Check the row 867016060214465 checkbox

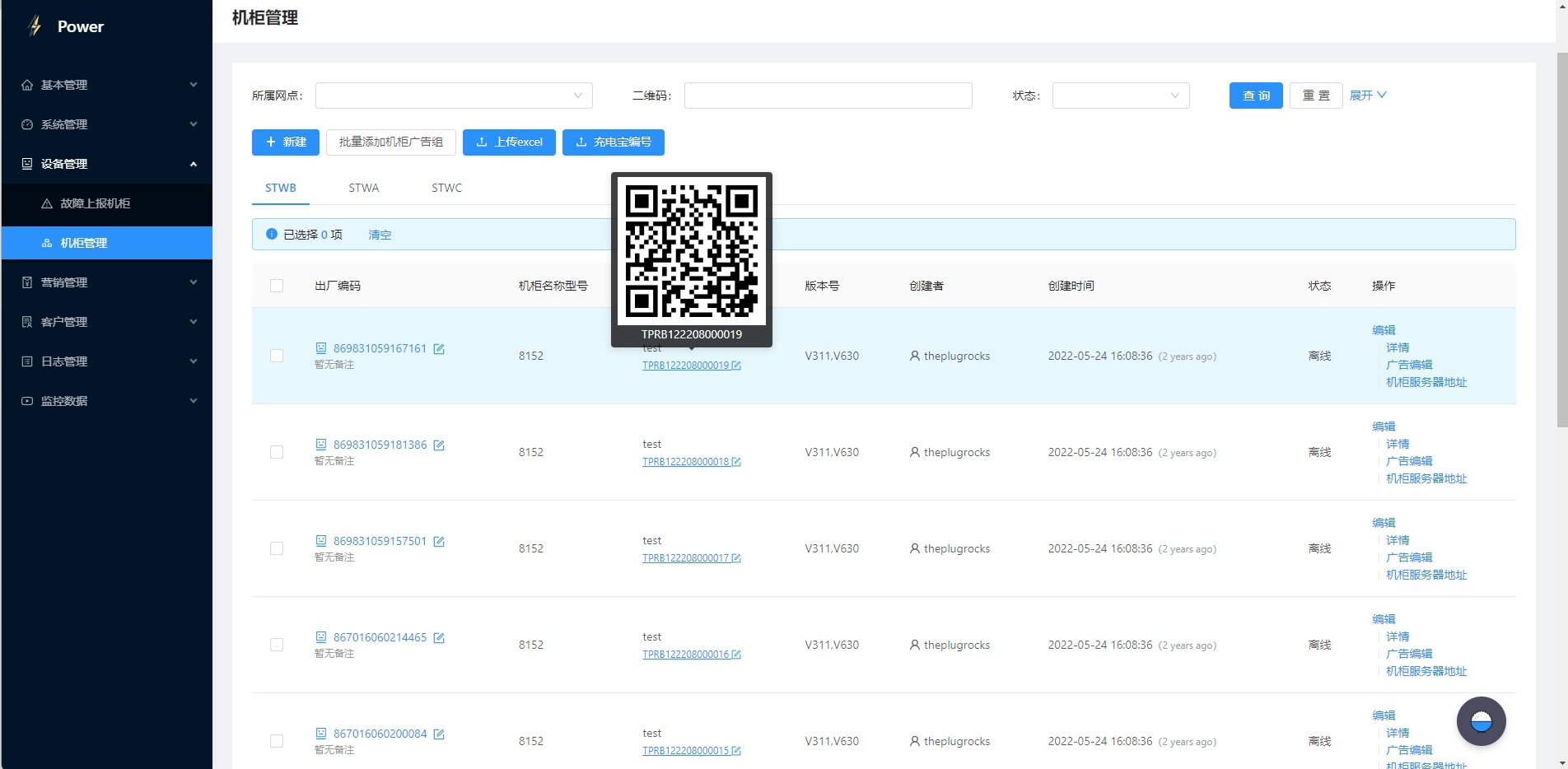[x=277, y=645]
